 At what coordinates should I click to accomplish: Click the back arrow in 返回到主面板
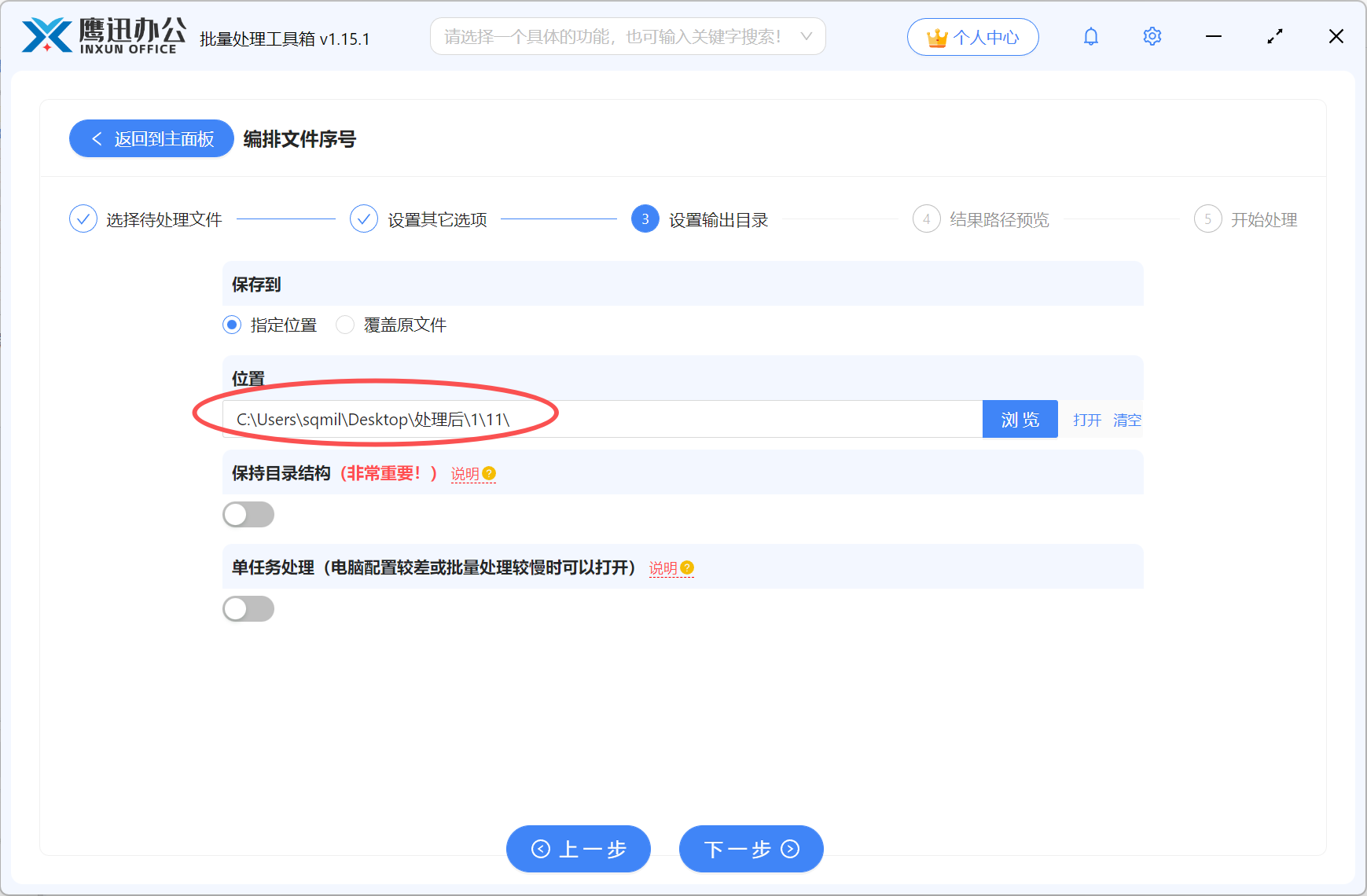click(97, 138)
